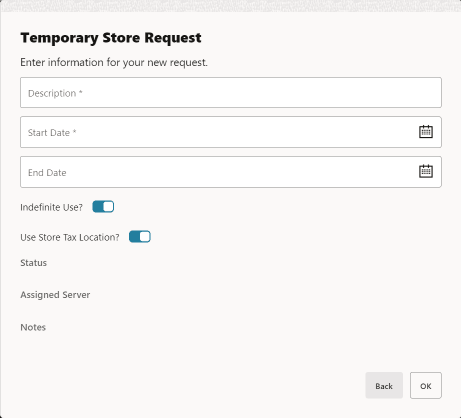Open the End Date calendar picker

click(426, 171)
